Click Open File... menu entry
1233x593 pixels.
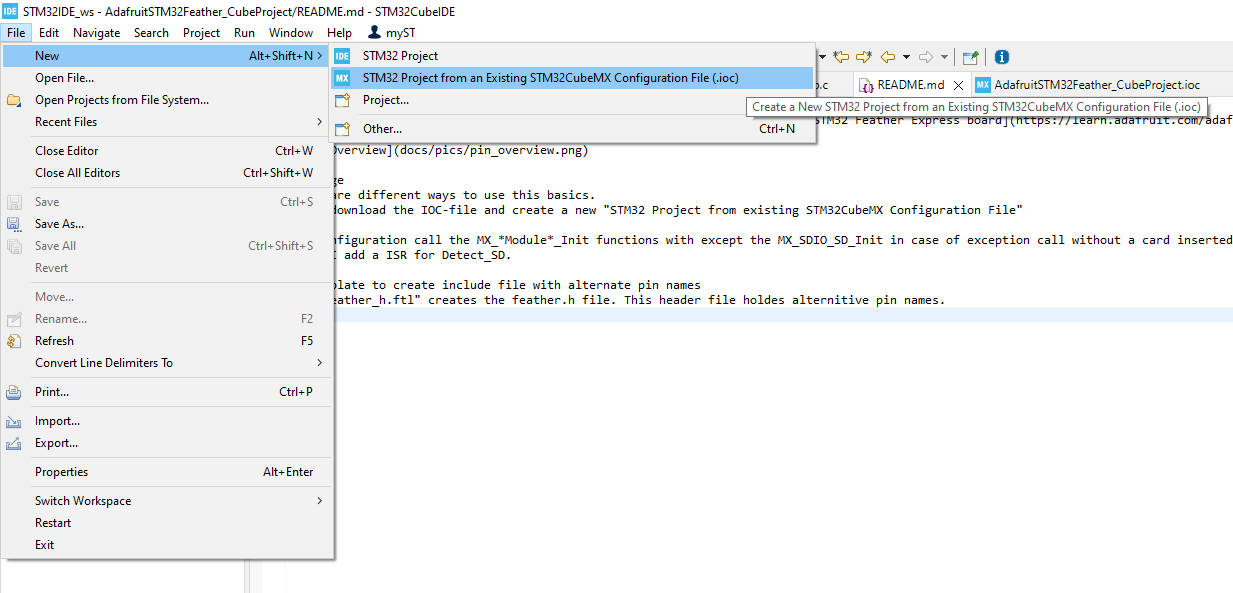[166, 78]
